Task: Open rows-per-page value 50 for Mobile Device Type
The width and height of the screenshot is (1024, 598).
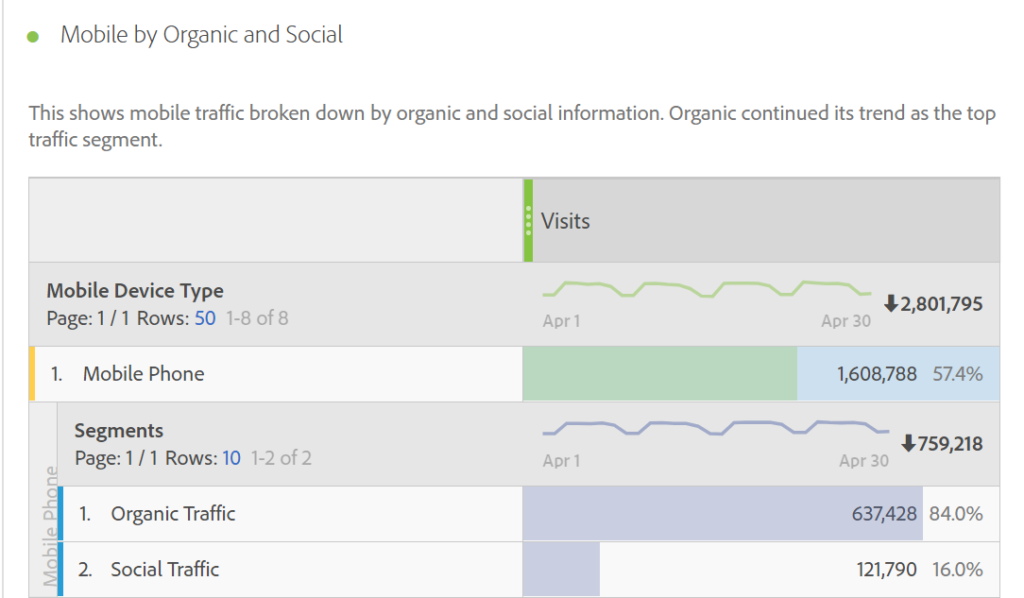Action: tap(205, 319)
